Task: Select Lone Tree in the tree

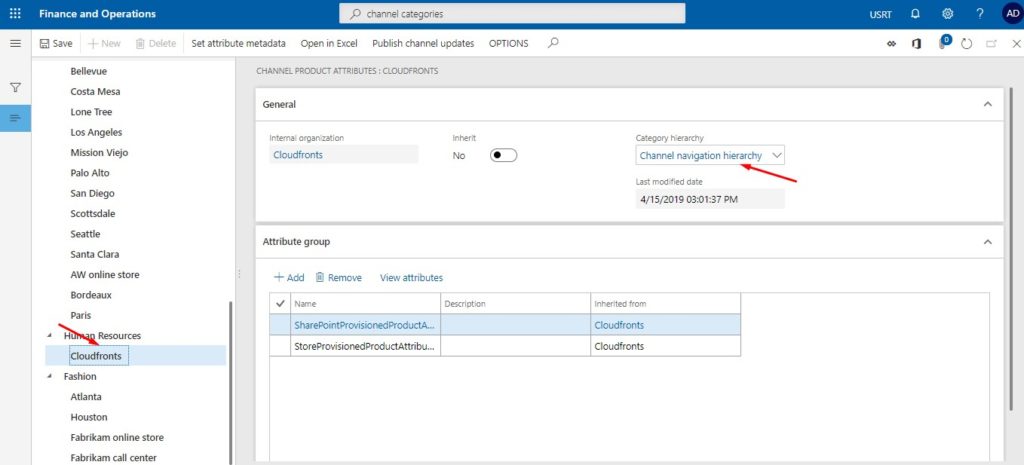Action: coord(91,112)
